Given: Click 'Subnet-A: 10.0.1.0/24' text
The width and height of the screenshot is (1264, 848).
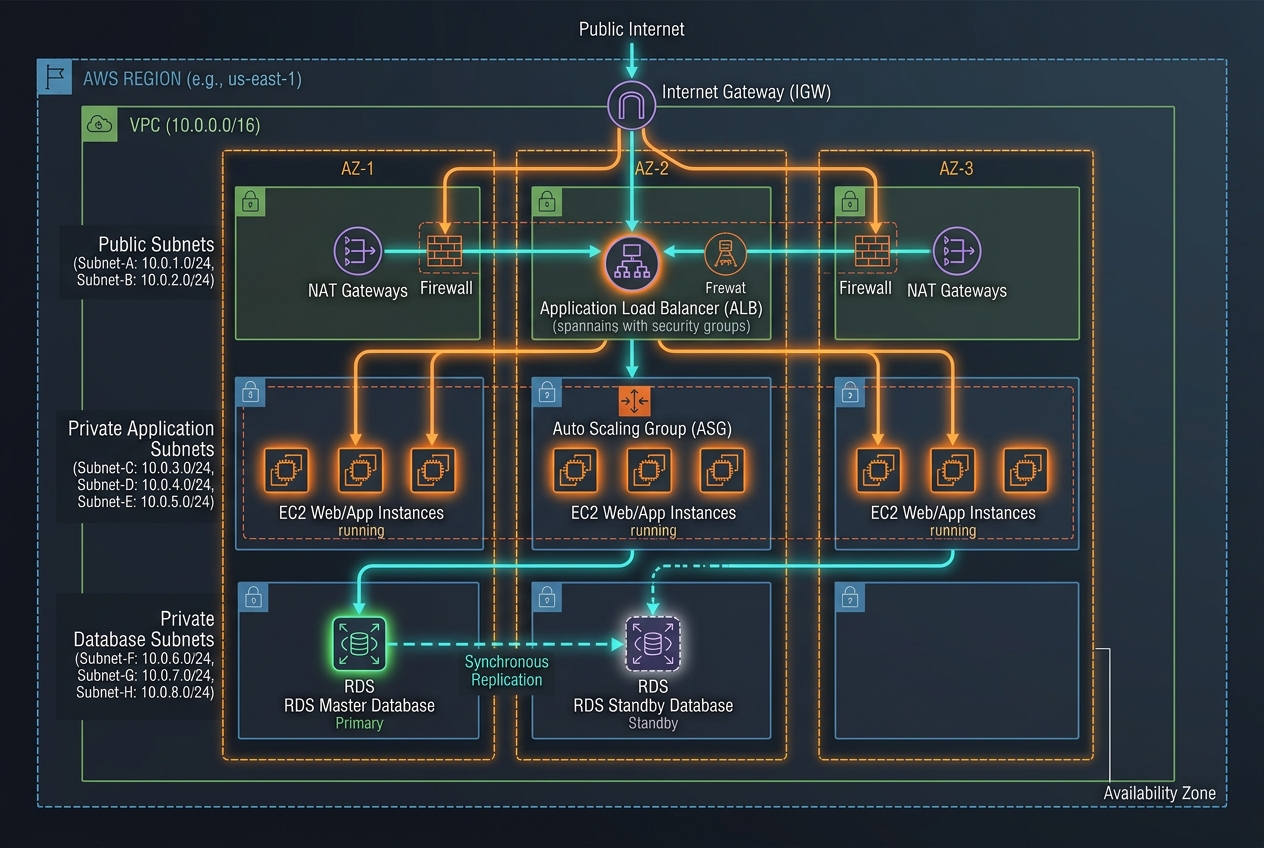Looking at the screenshot, I should click(144, 263).
